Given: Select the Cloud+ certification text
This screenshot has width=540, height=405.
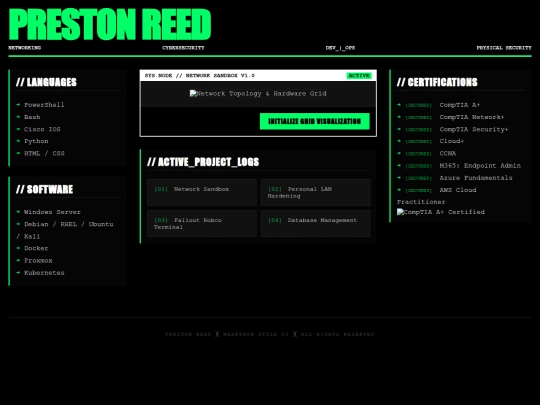Looking at the screenshot, I should click(451, 141).
